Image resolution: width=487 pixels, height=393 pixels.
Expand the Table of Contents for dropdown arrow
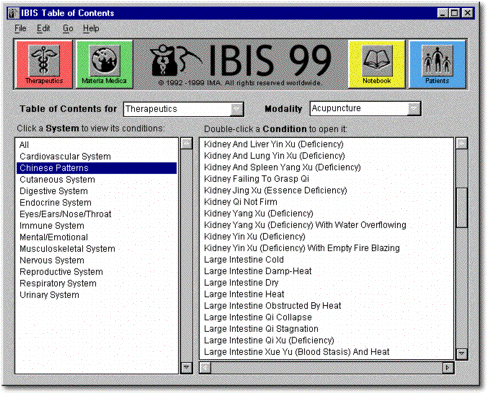coord(237,109)
